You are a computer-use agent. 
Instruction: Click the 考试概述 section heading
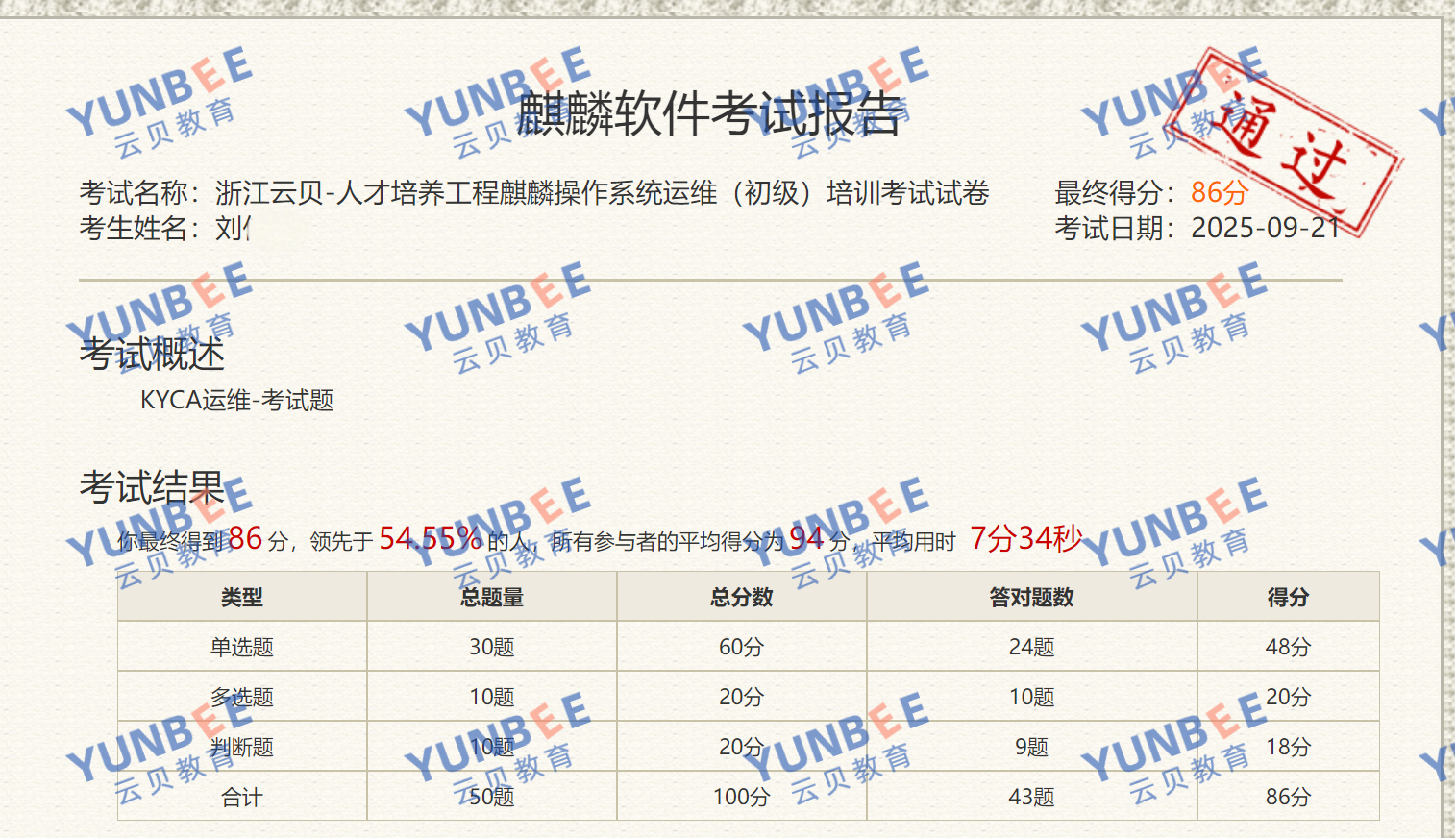(152, 355)
